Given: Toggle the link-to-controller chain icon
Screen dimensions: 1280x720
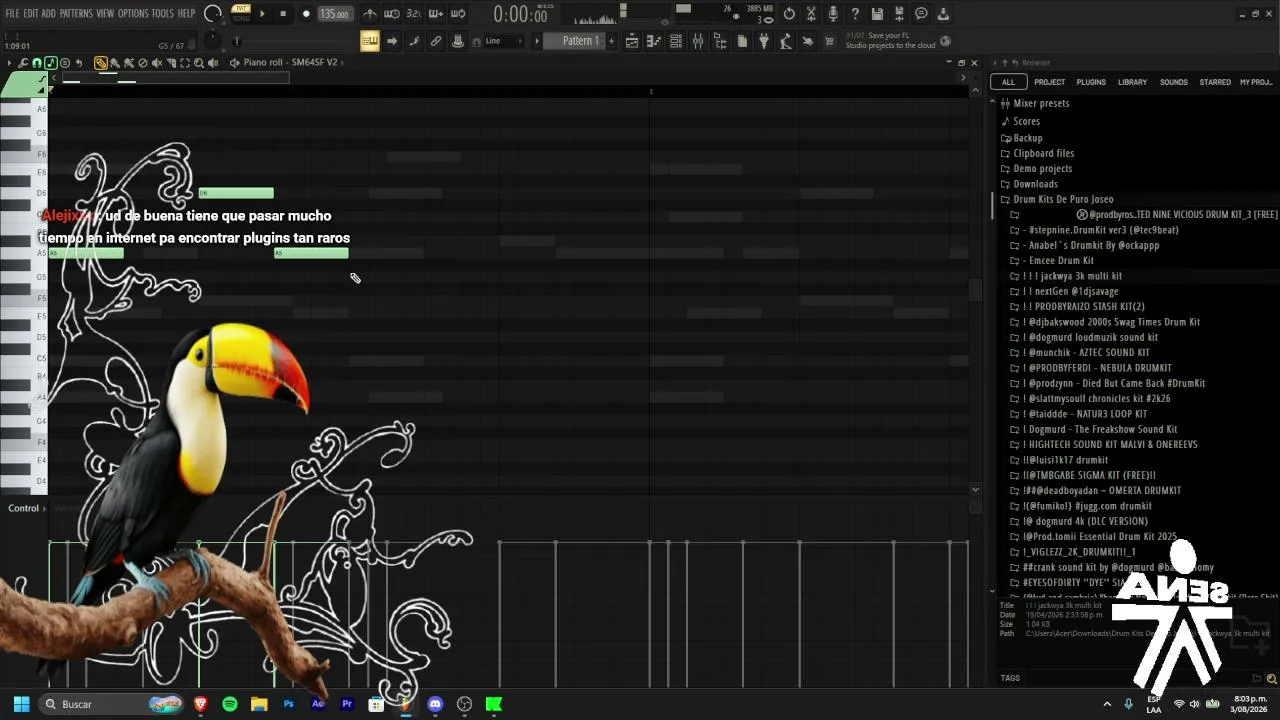Looking at the screenshot, I should point(436,41).
